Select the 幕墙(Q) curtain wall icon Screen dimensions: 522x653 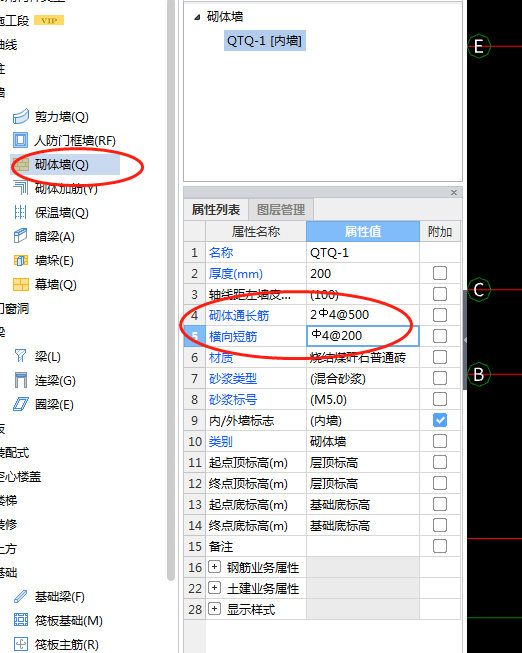tap(21, 284)
